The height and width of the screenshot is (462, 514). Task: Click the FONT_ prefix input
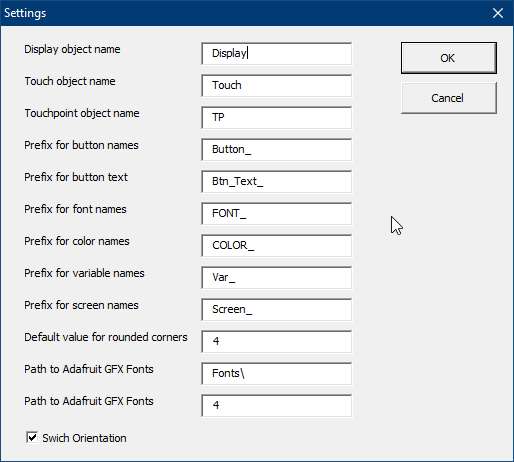(x=277, y=213)
